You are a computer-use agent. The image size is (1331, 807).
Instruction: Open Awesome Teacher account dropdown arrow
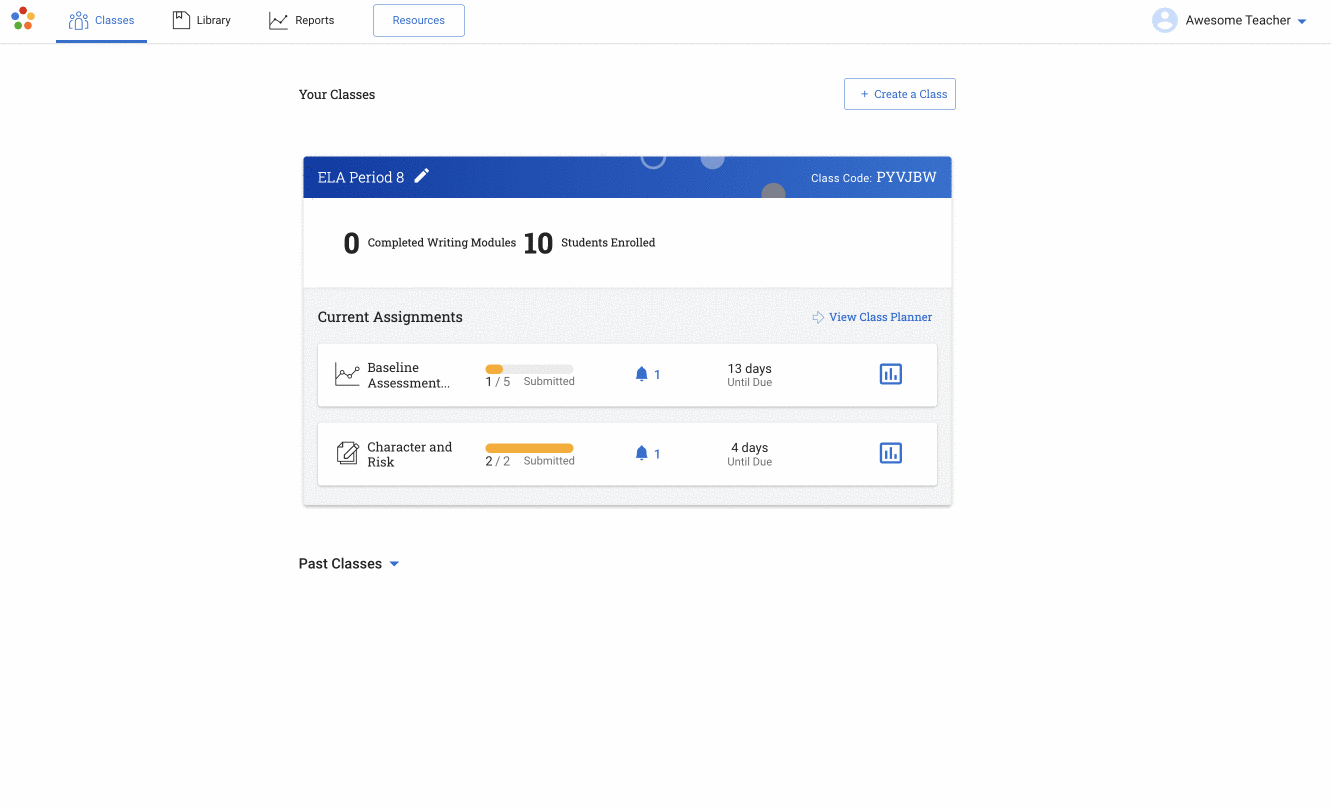coord(1301,21)
